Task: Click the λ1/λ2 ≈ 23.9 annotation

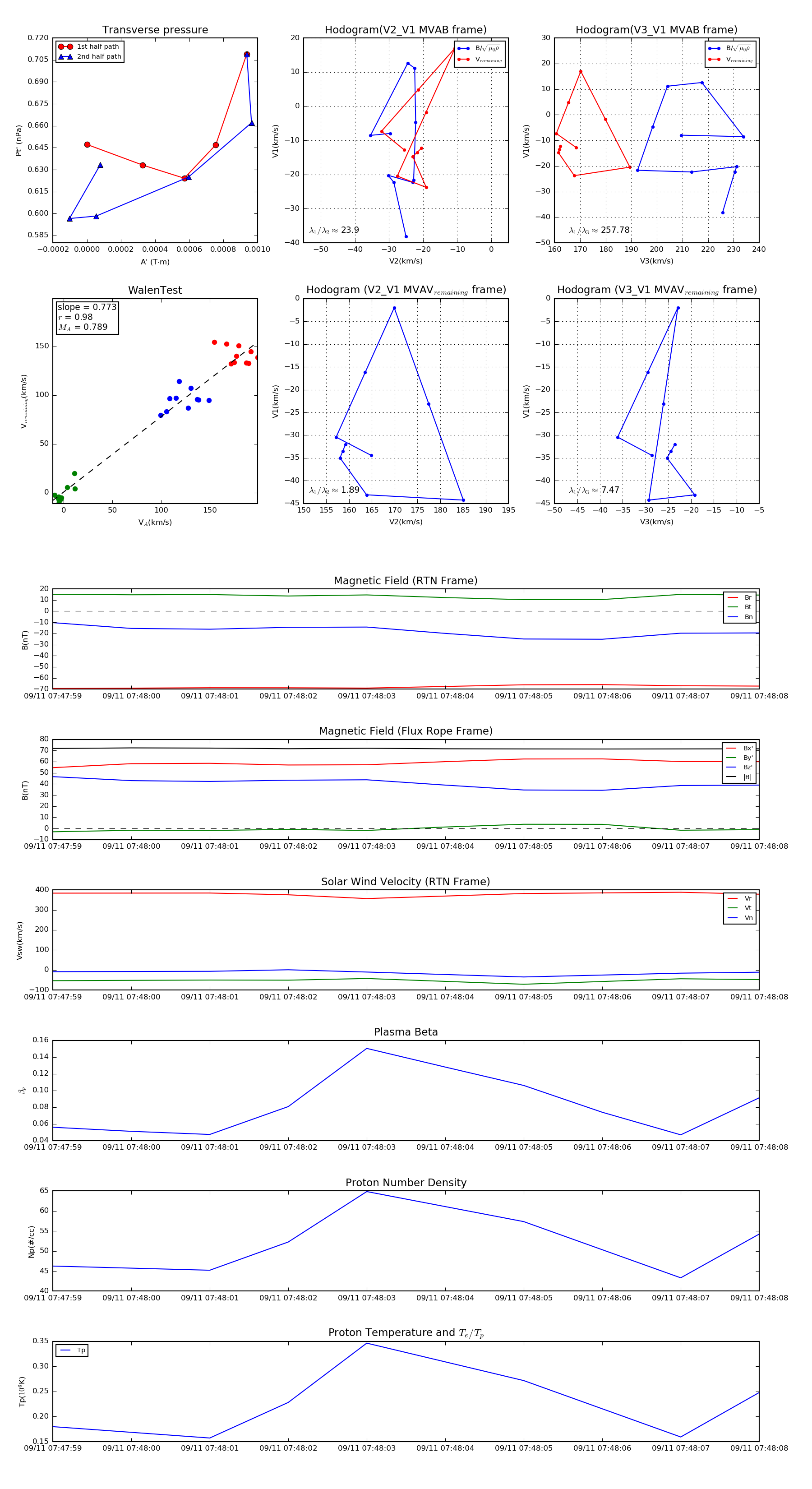Action: [x=334, y=230]
